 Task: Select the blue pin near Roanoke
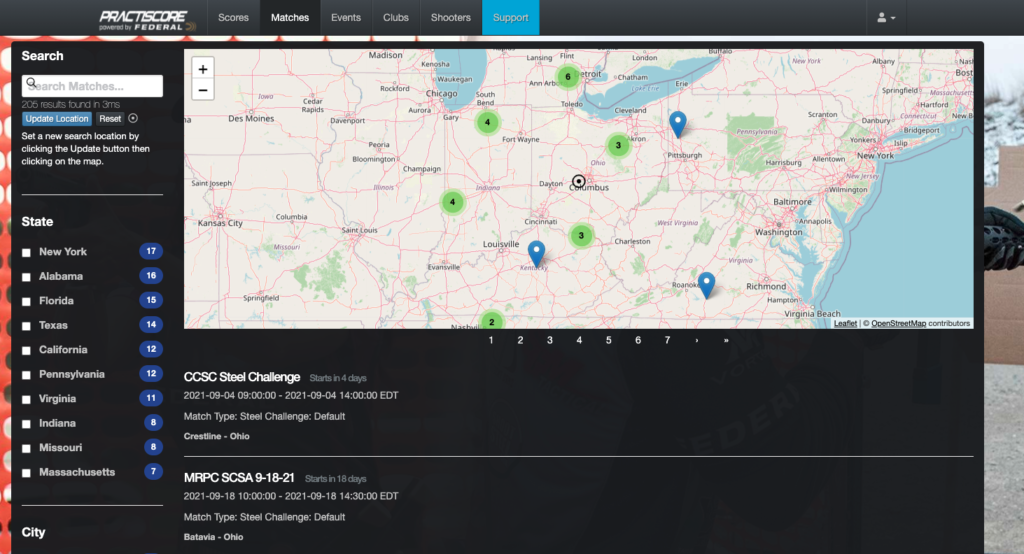coord(706,285)
